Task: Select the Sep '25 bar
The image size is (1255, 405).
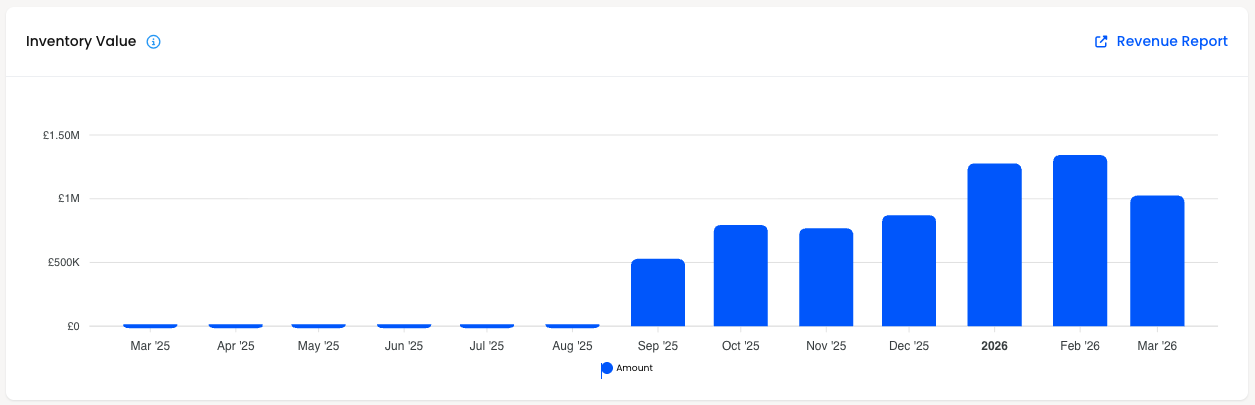Action: 658,293
